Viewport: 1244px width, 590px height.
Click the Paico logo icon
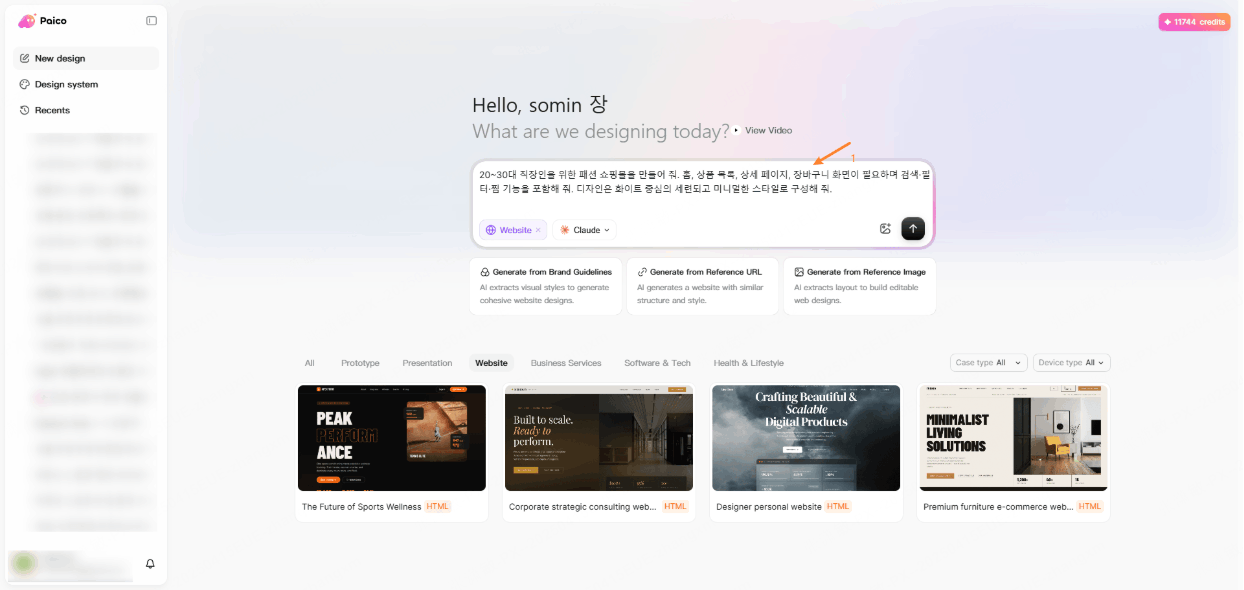pyautogui.click(x=27, y=21)
